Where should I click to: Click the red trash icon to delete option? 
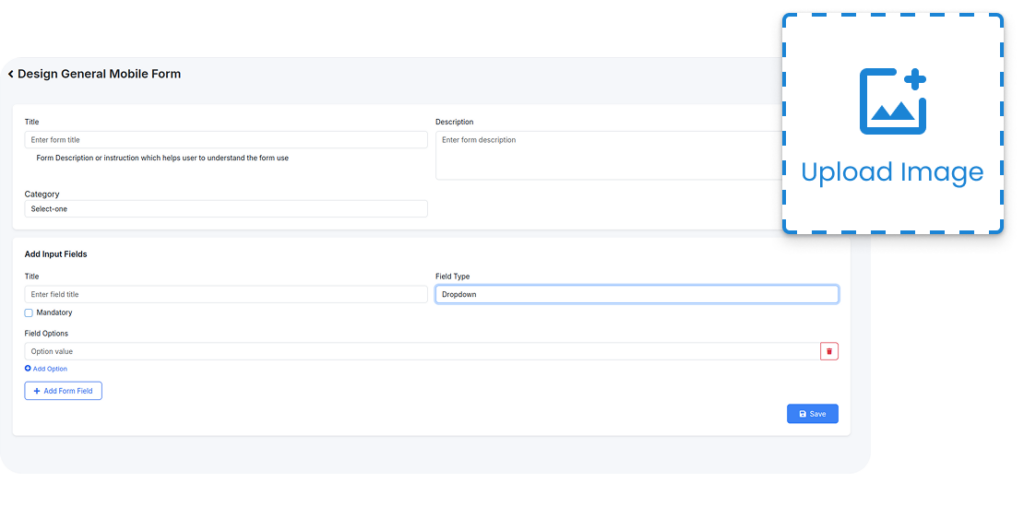[828, 351]
